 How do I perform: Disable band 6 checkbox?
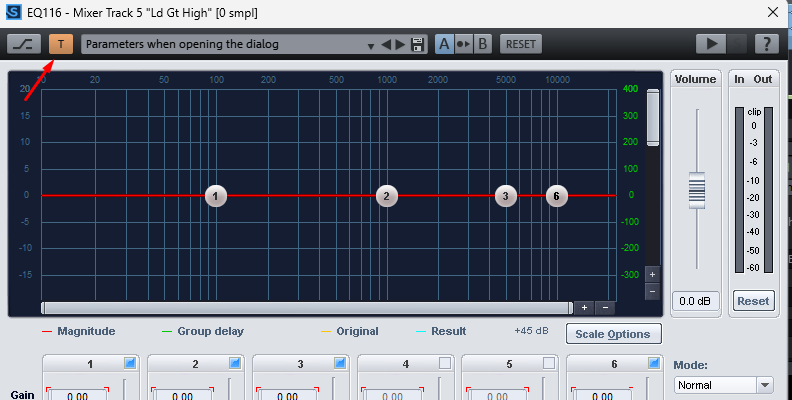click(654, 363)
